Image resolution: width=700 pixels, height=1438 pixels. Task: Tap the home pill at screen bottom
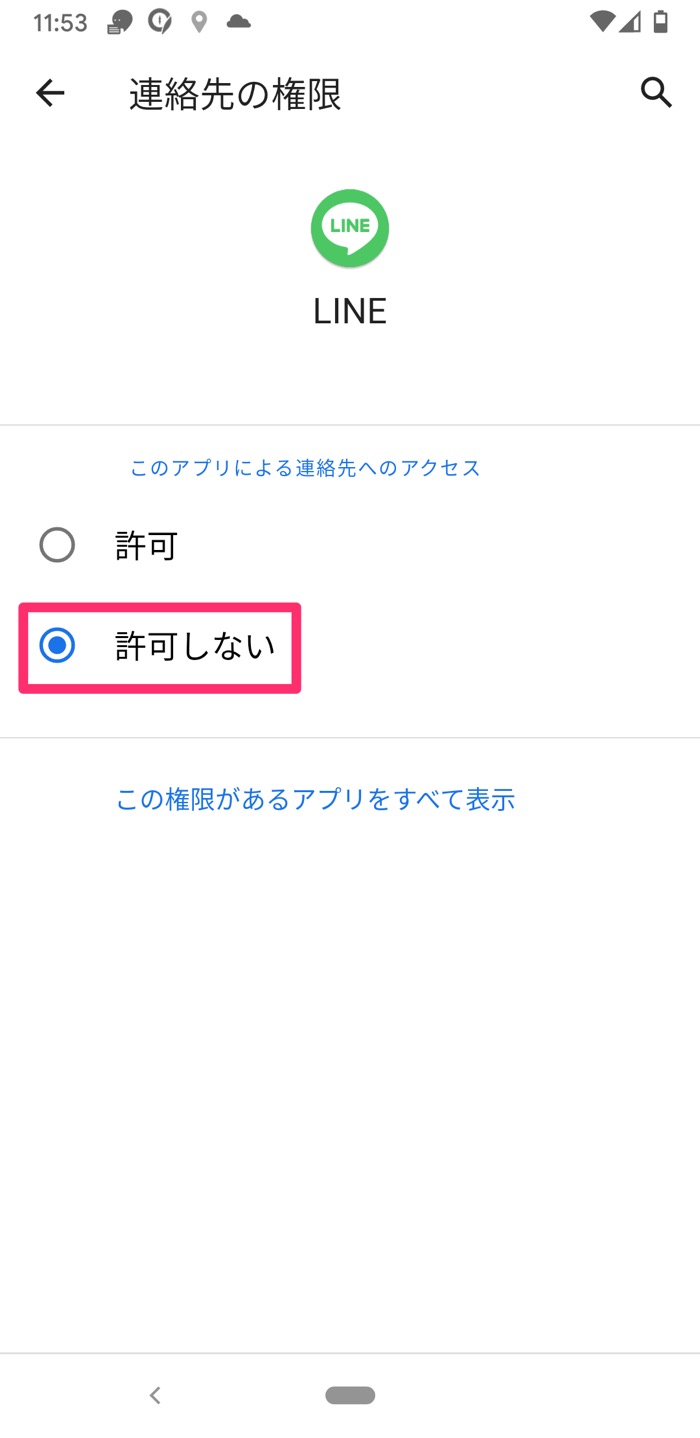349,1394
